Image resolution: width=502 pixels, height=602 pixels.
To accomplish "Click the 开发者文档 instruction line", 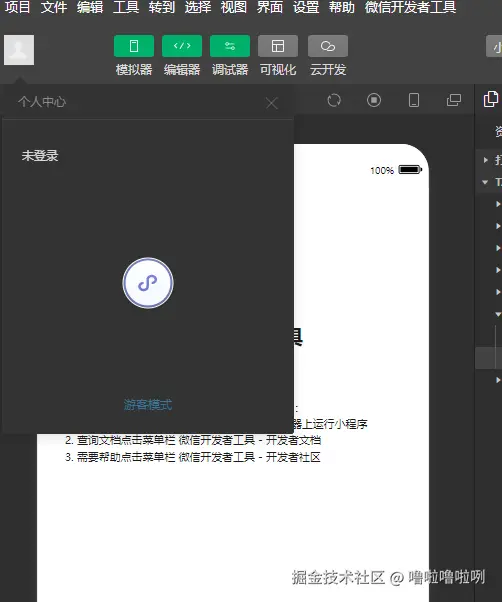I will click(x=193, y=440).
